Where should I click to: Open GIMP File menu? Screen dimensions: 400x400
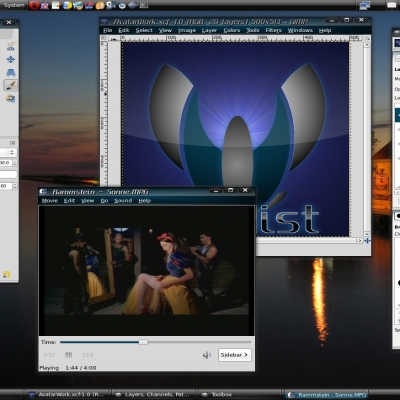(108, 30)
